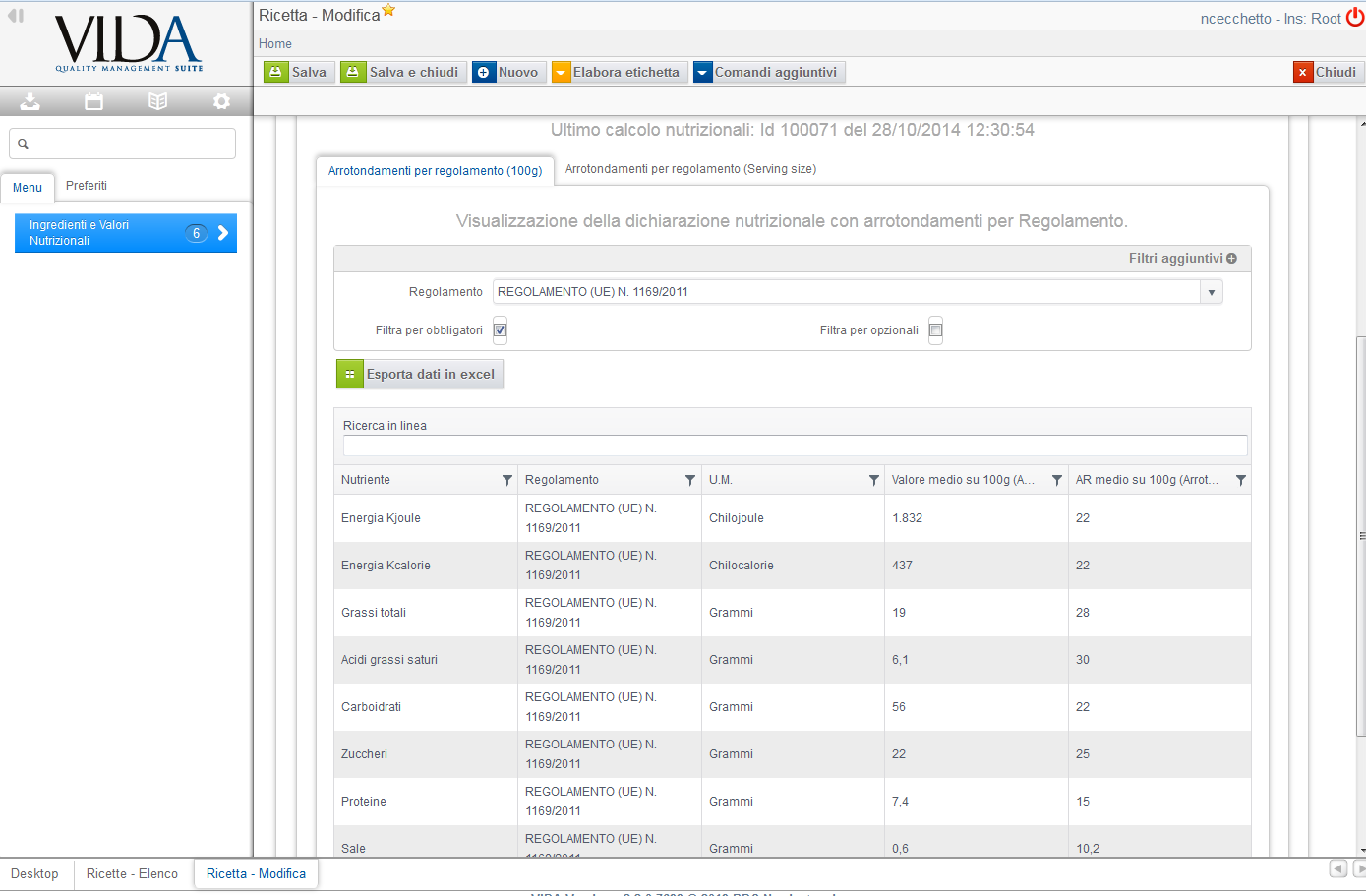This screenshot has height=896, width=1366.
Task: Open the calendar icon in sidebar
Action: pyautogui.click(x=94, y=101)
